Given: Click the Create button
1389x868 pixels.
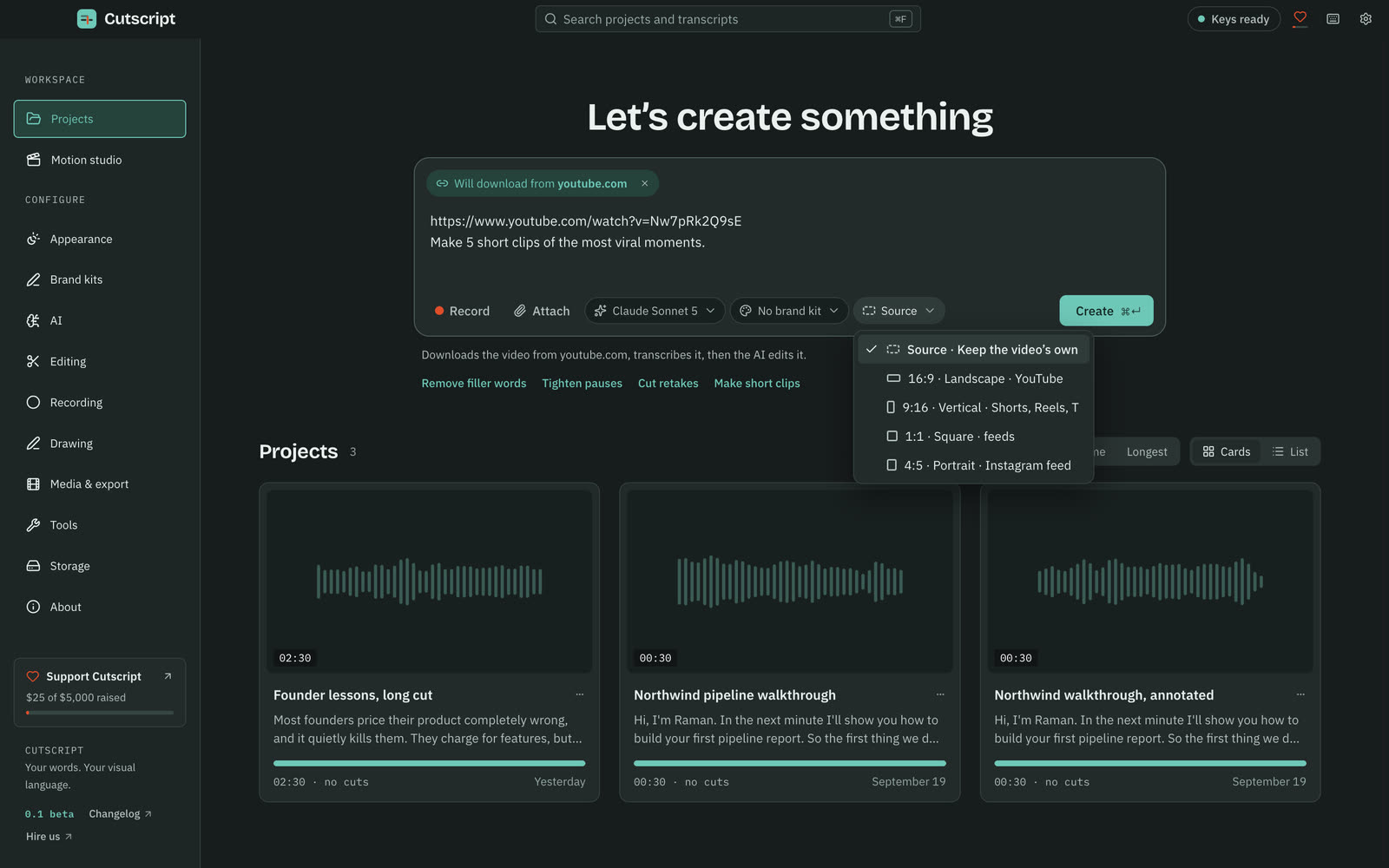Looking at the screenshot, I should click(x=1106, y=311).
